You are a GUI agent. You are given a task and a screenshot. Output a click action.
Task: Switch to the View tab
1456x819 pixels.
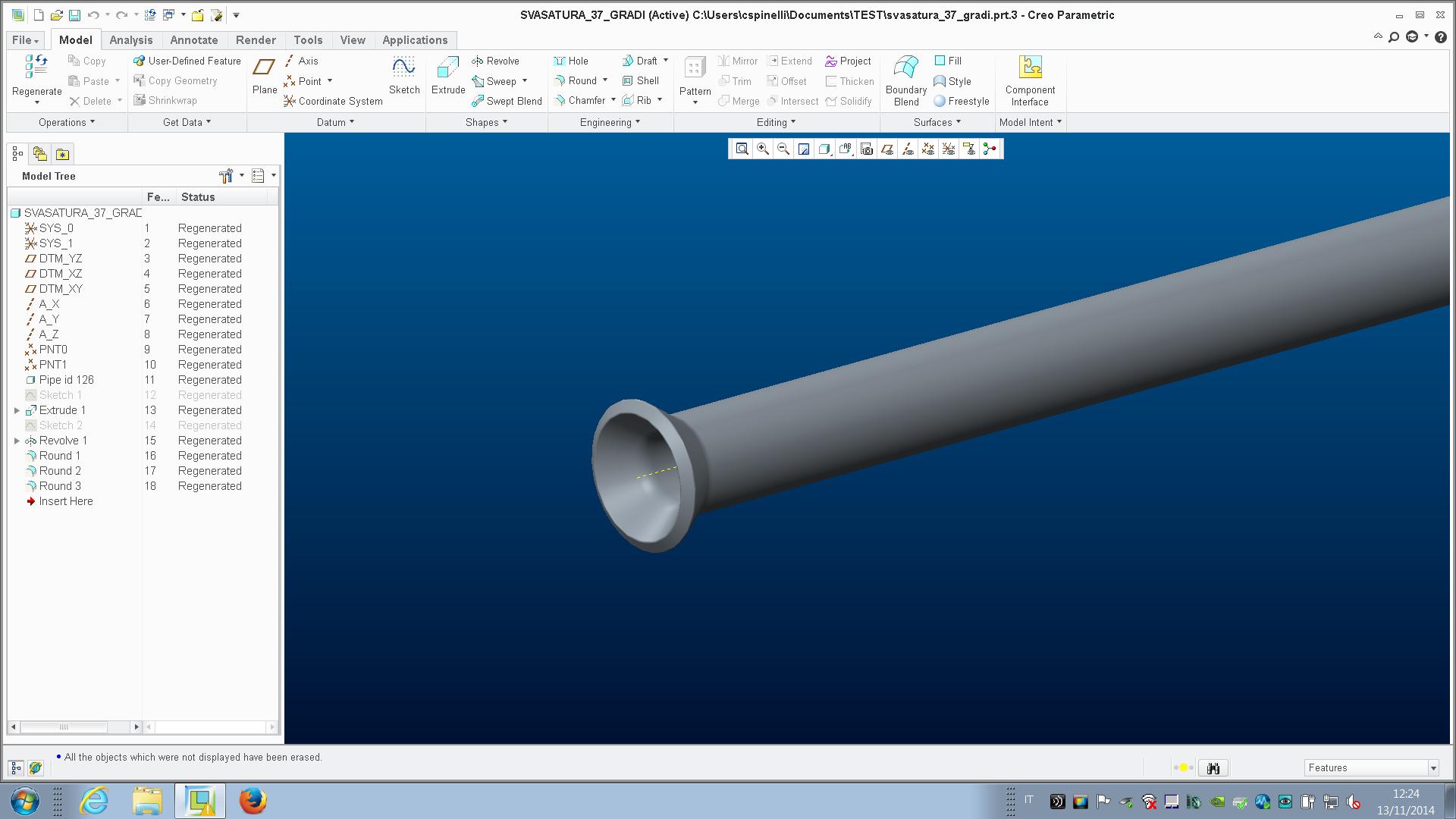click(x=352, y=40)
